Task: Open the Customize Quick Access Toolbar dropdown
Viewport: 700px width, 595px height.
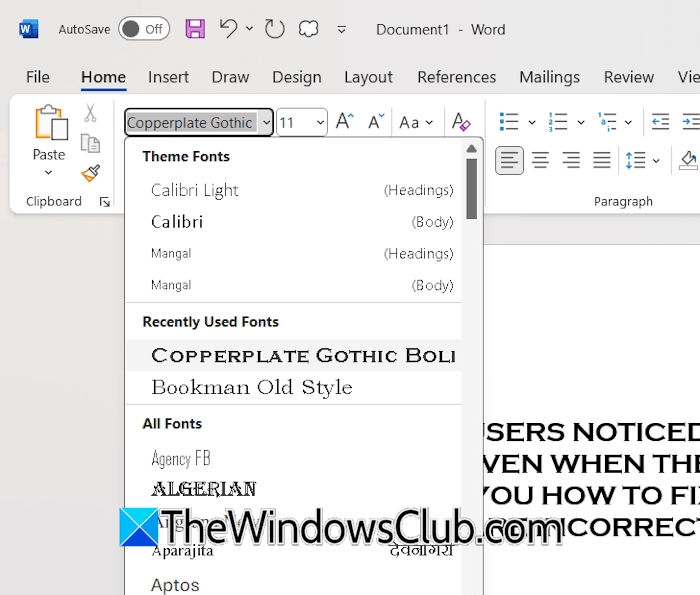Action: (x=342, y=30)
